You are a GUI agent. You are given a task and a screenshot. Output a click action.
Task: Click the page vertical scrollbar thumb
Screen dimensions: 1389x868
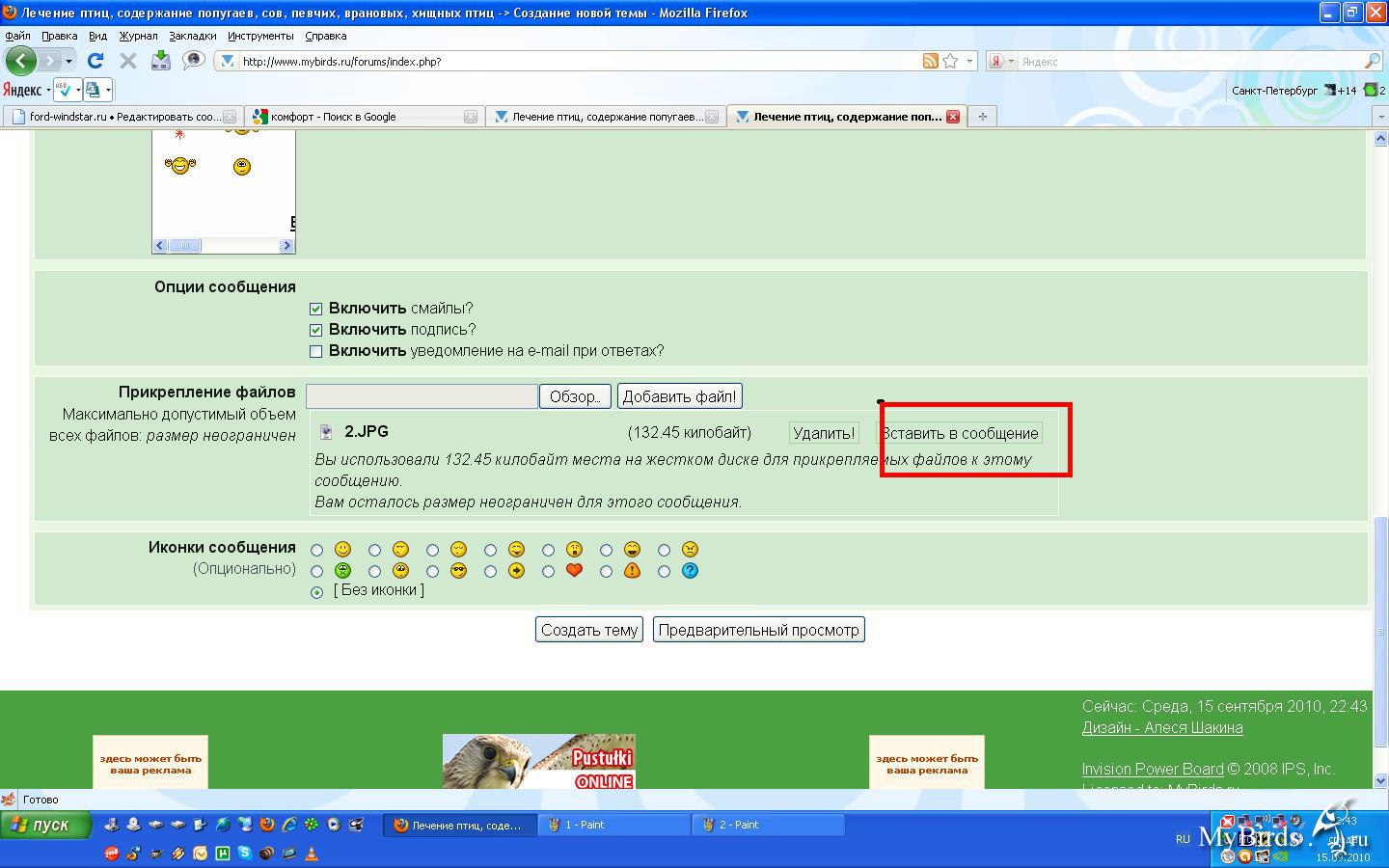tap(1380, 632)
